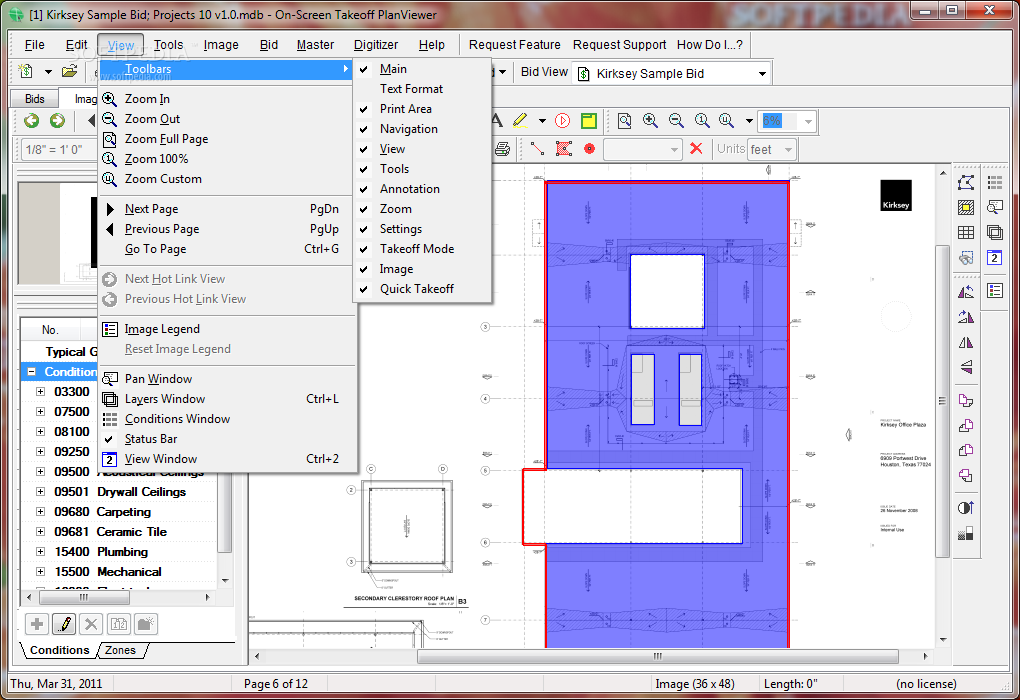This screenshot has width=1020, height=700.
Task: Open the zoom percentage dropdown
Action: point(808,121)
